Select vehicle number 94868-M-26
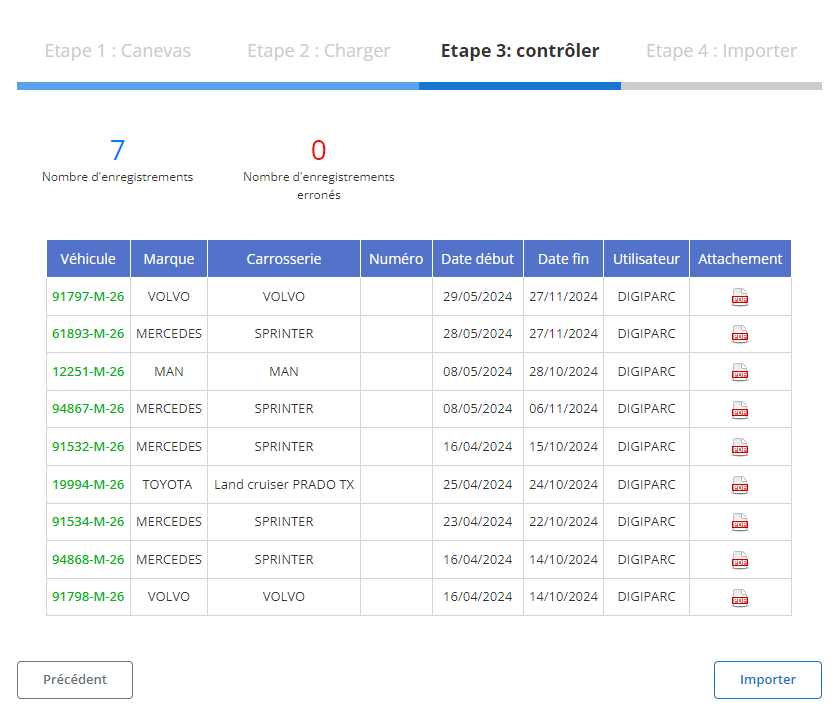 click(x=88, y=560)
